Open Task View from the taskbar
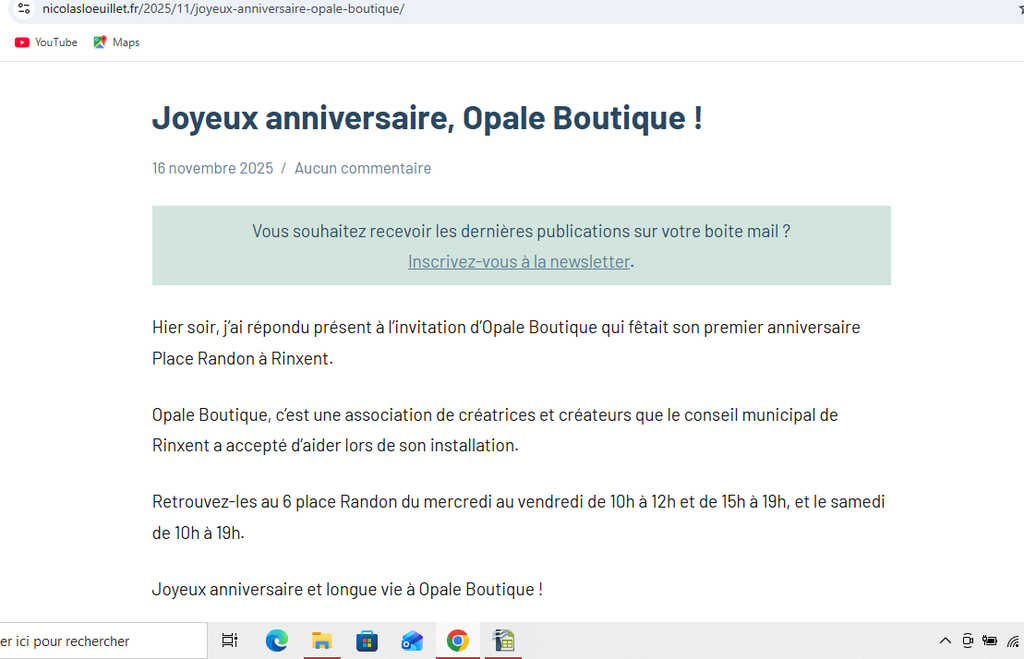Screen dimensions: 1024x659 coord(229,641)
